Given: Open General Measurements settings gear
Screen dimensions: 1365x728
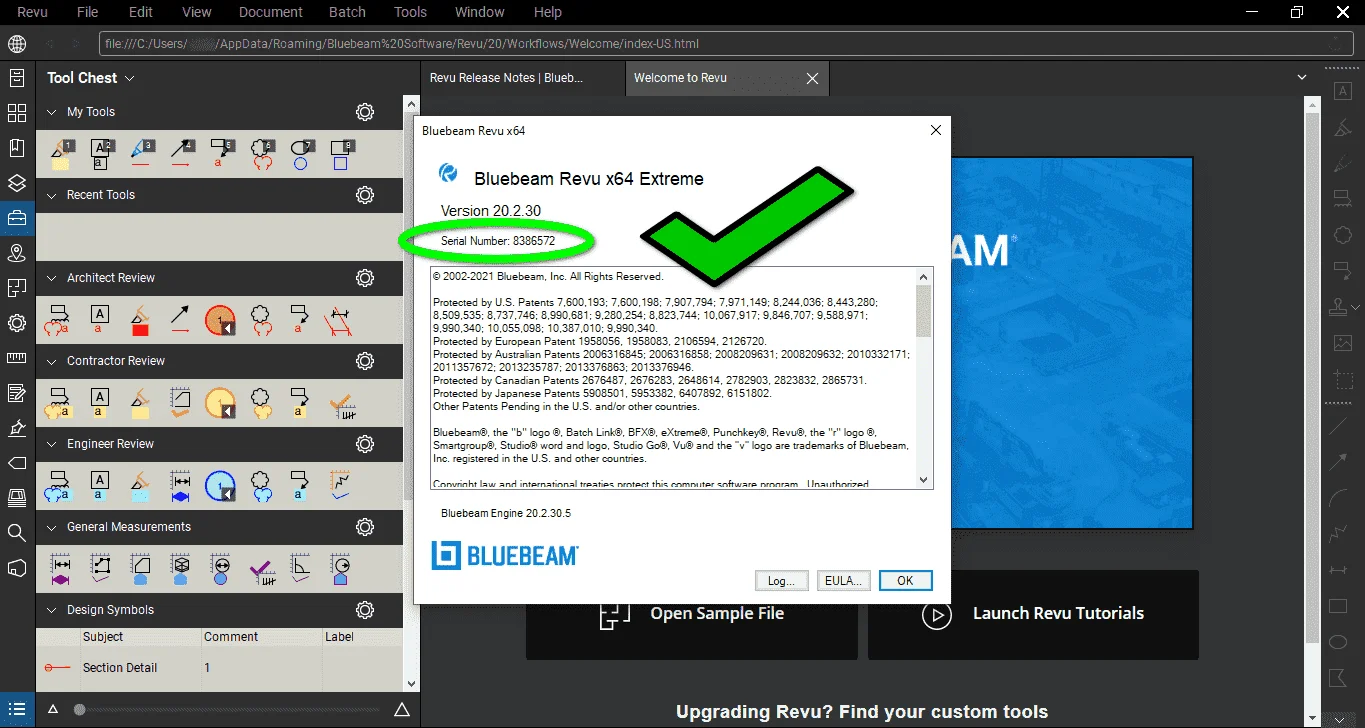Looking at the screenshot, I should pyautogui.click(x=365, y=527).
